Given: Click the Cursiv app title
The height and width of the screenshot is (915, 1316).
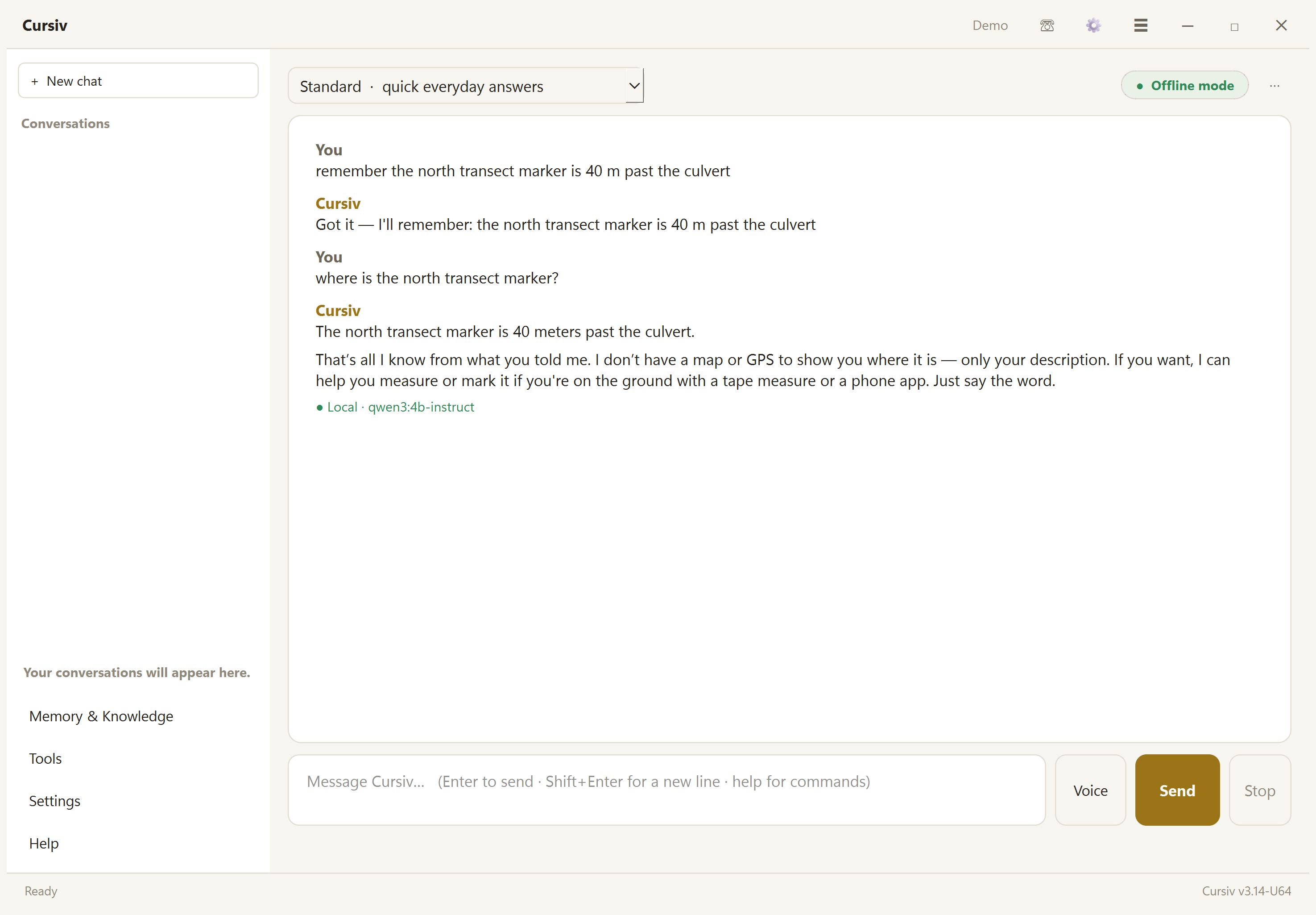Looking at the screenshot, I should [45, 25].
